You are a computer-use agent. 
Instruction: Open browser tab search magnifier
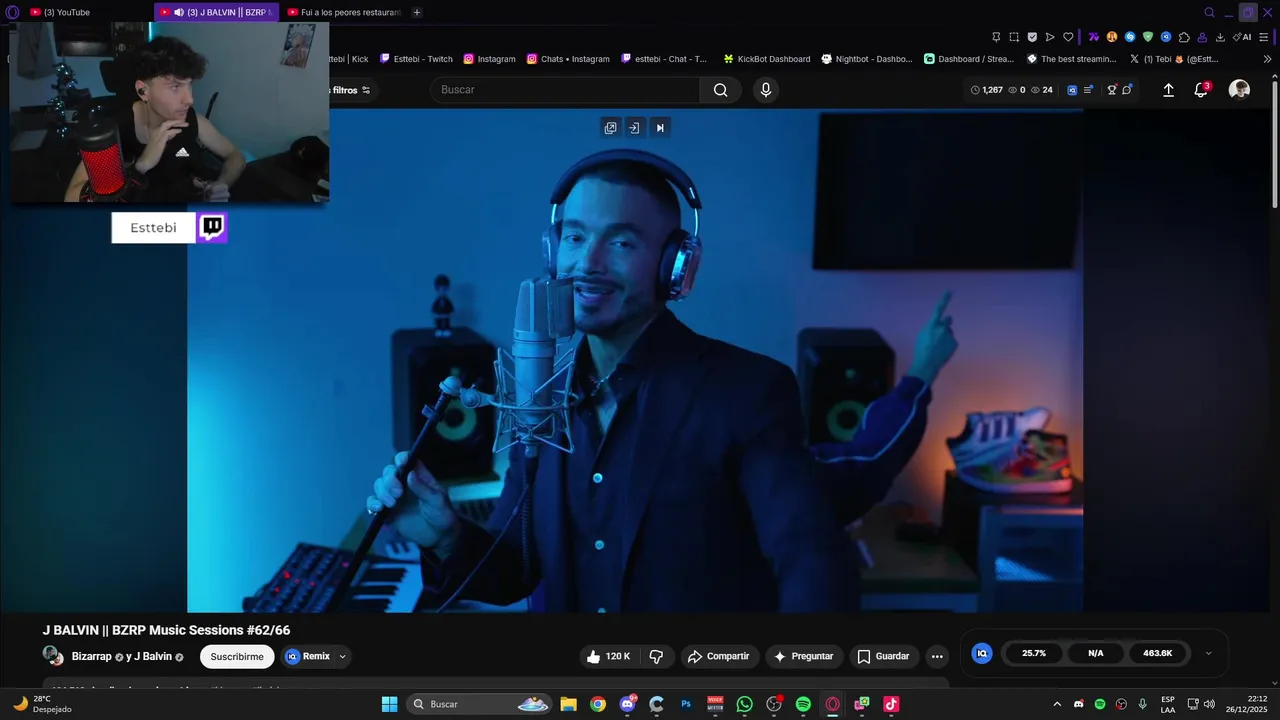click(x=1209, y=12)
